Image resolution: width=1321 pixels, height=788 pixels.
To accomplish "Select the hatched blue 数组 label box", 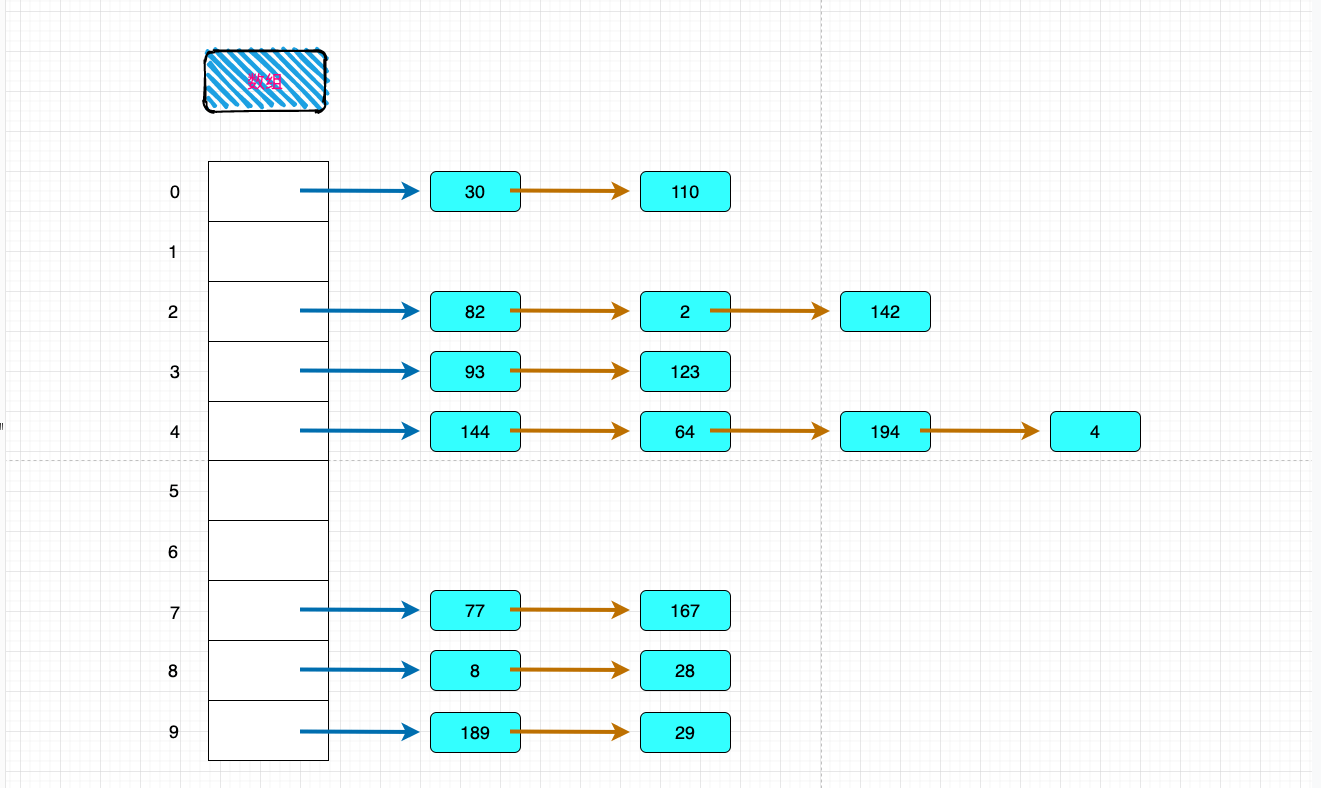I will [x=266, y=81].
